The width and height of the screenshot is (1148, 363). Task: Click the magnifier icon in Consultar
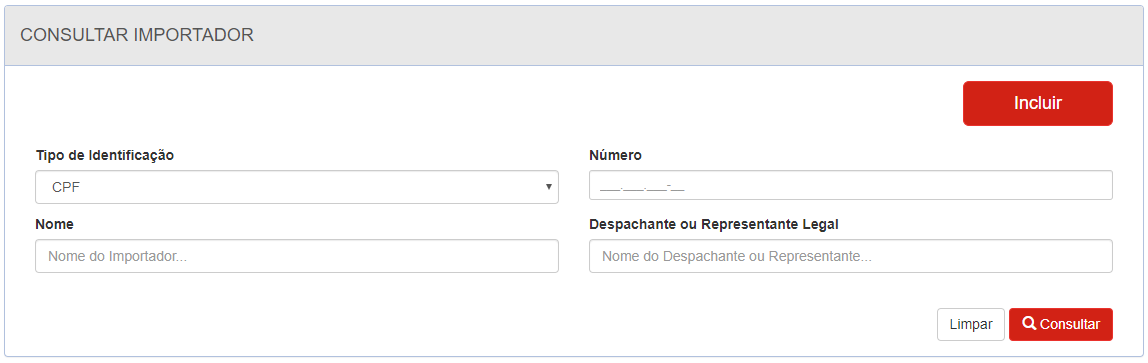(1029, 323)
